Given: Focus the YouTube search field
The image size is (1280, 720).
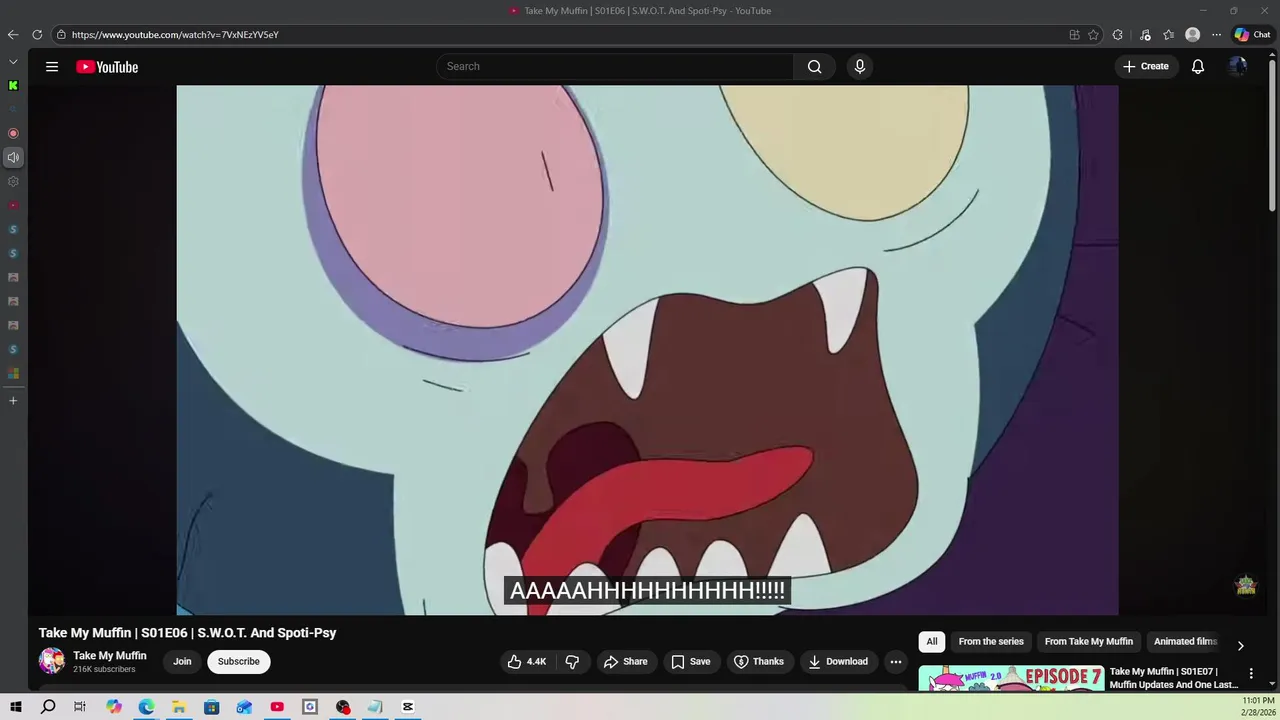Looking at the screenshot, I should coord(615,67).
